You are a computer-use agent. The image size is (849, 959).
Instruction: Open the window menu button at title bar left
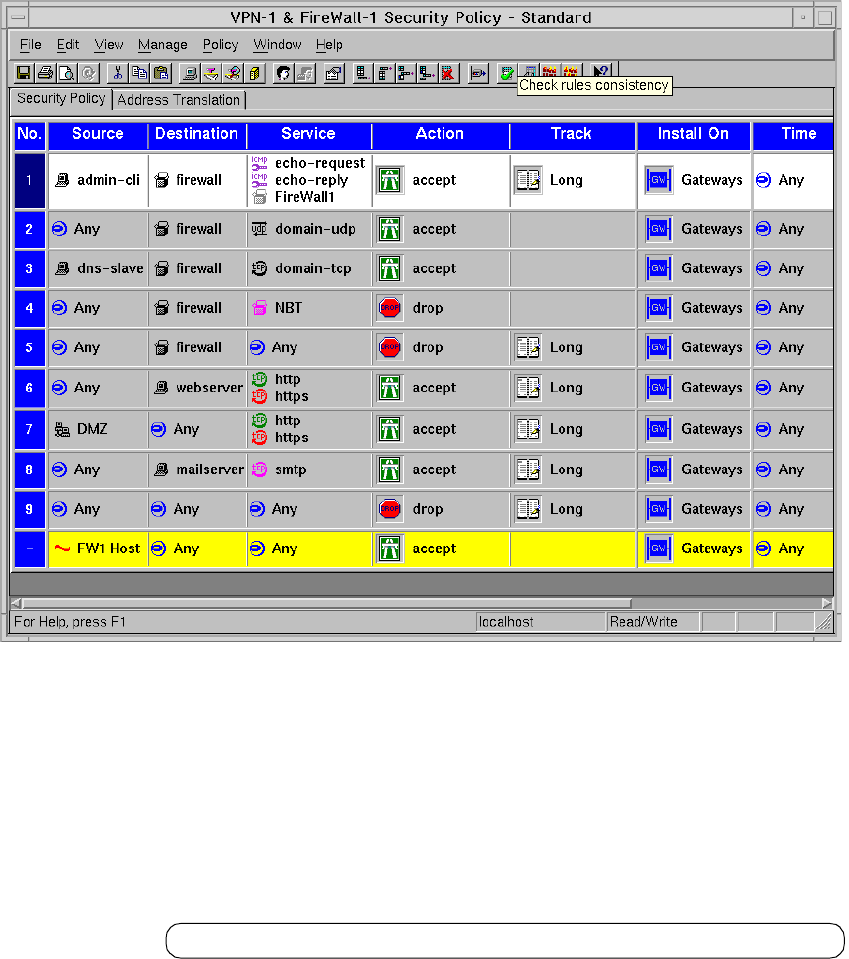point(18,17)
